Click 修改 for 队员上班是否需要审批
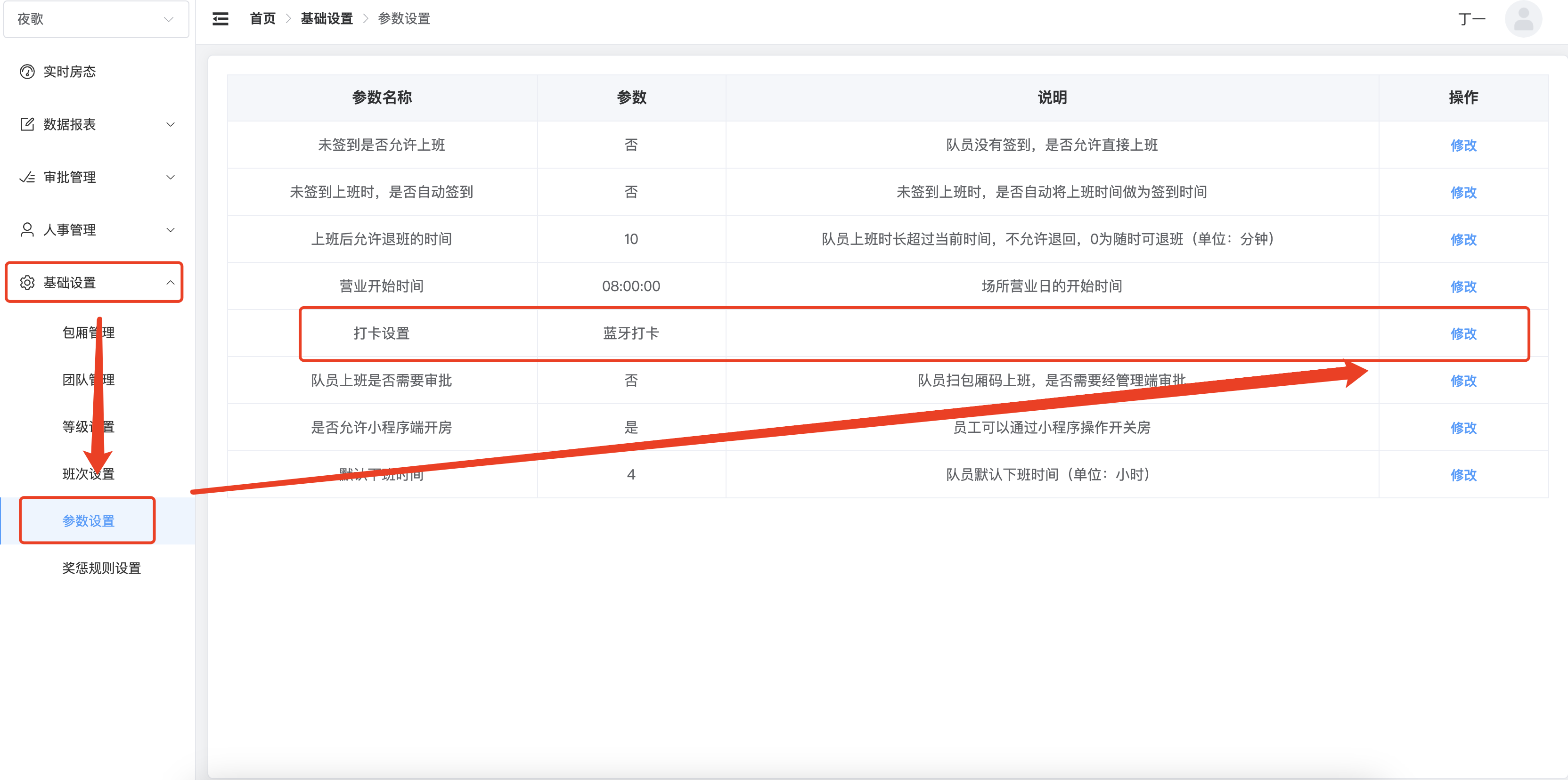The width and height of the screenshot is (1568, 780). click(1463, 381)
